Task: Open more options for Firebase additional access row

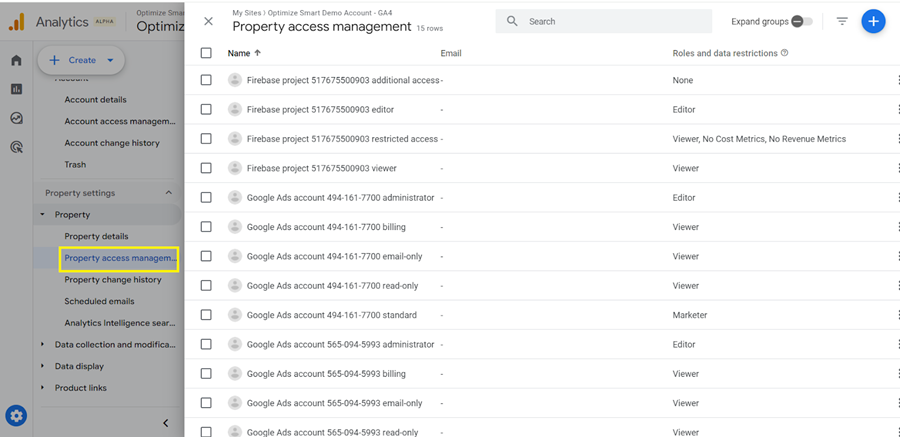Action: click(x=897, y=80)
